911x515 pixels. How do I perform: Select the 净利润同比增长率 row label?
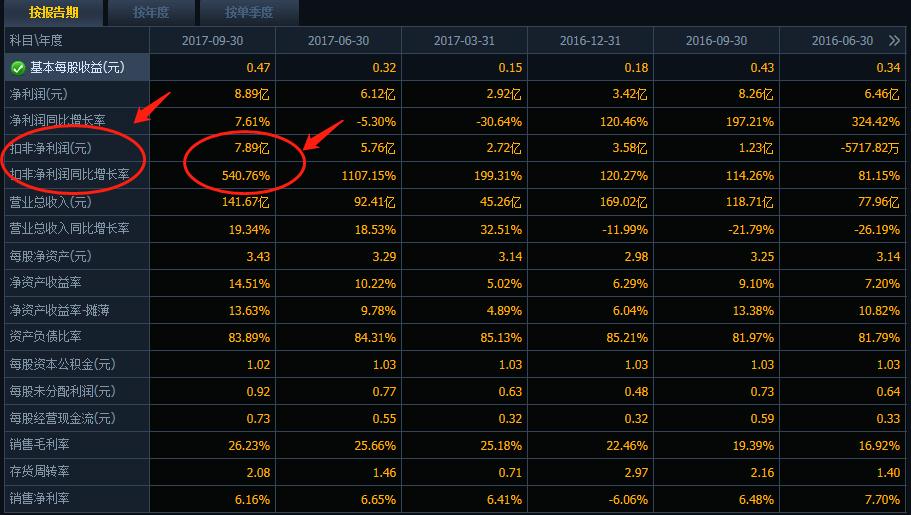point(58,120)
